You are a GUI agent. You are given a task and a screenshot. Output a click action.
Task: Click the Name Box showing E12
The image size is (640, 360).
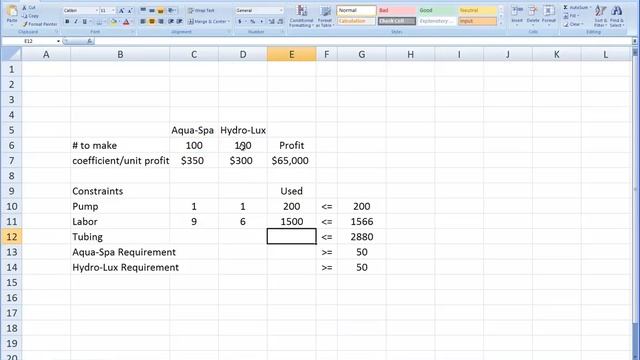[29, 41]
